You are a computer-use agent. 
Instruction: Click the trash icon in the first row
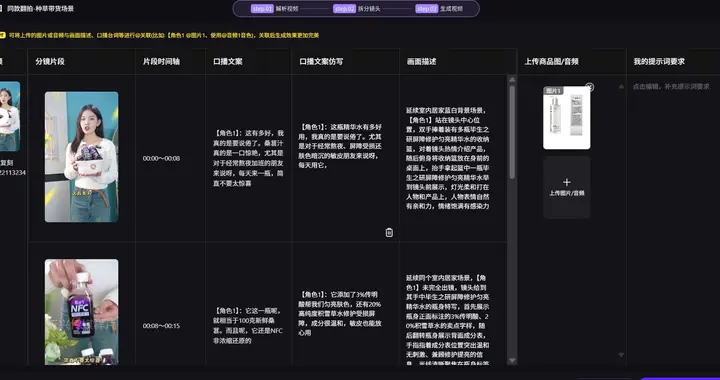click(x=389, y=232)
